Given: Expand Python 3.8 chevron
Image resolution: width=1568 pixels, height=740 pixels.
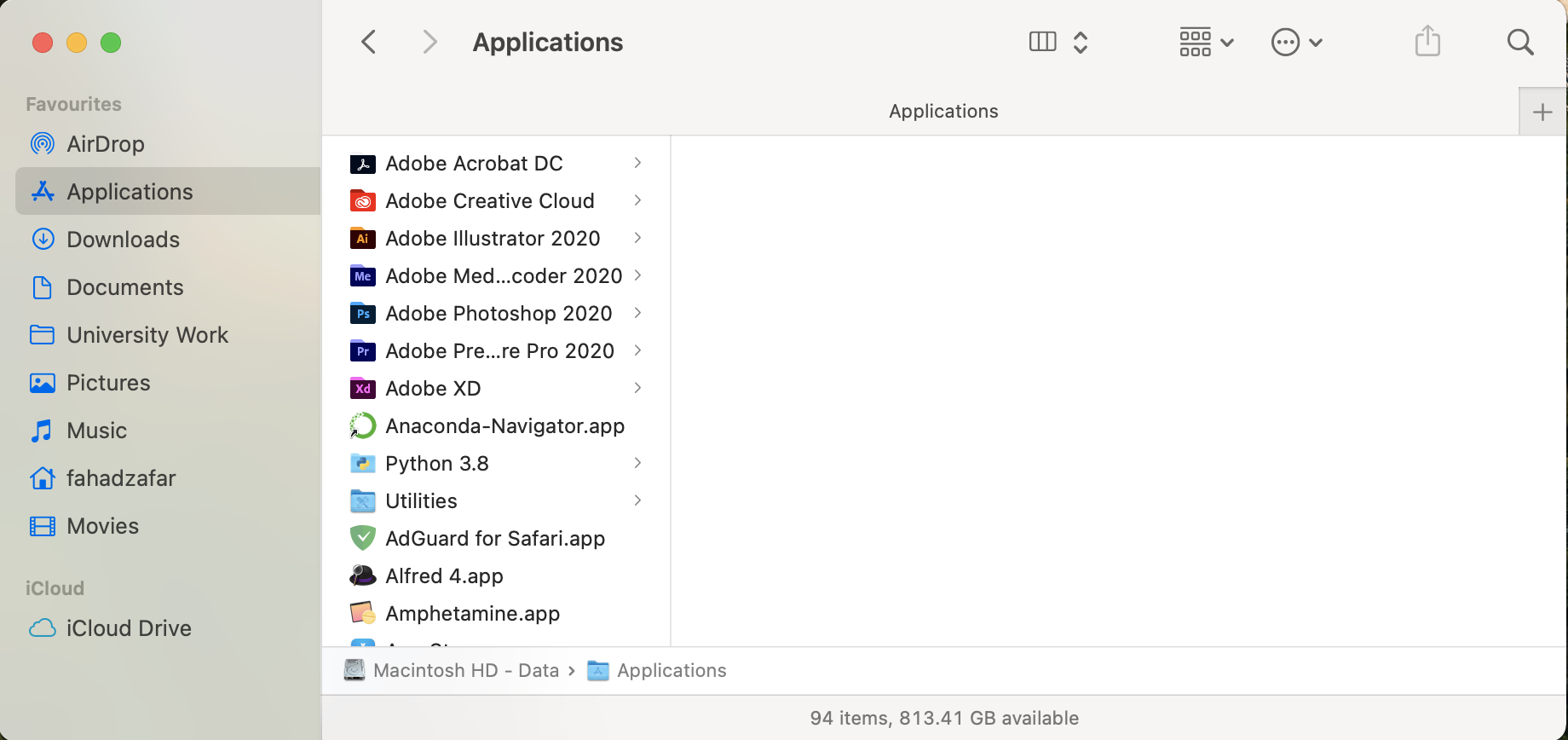Looking at the screenshot, I should (x=637, y=463).
